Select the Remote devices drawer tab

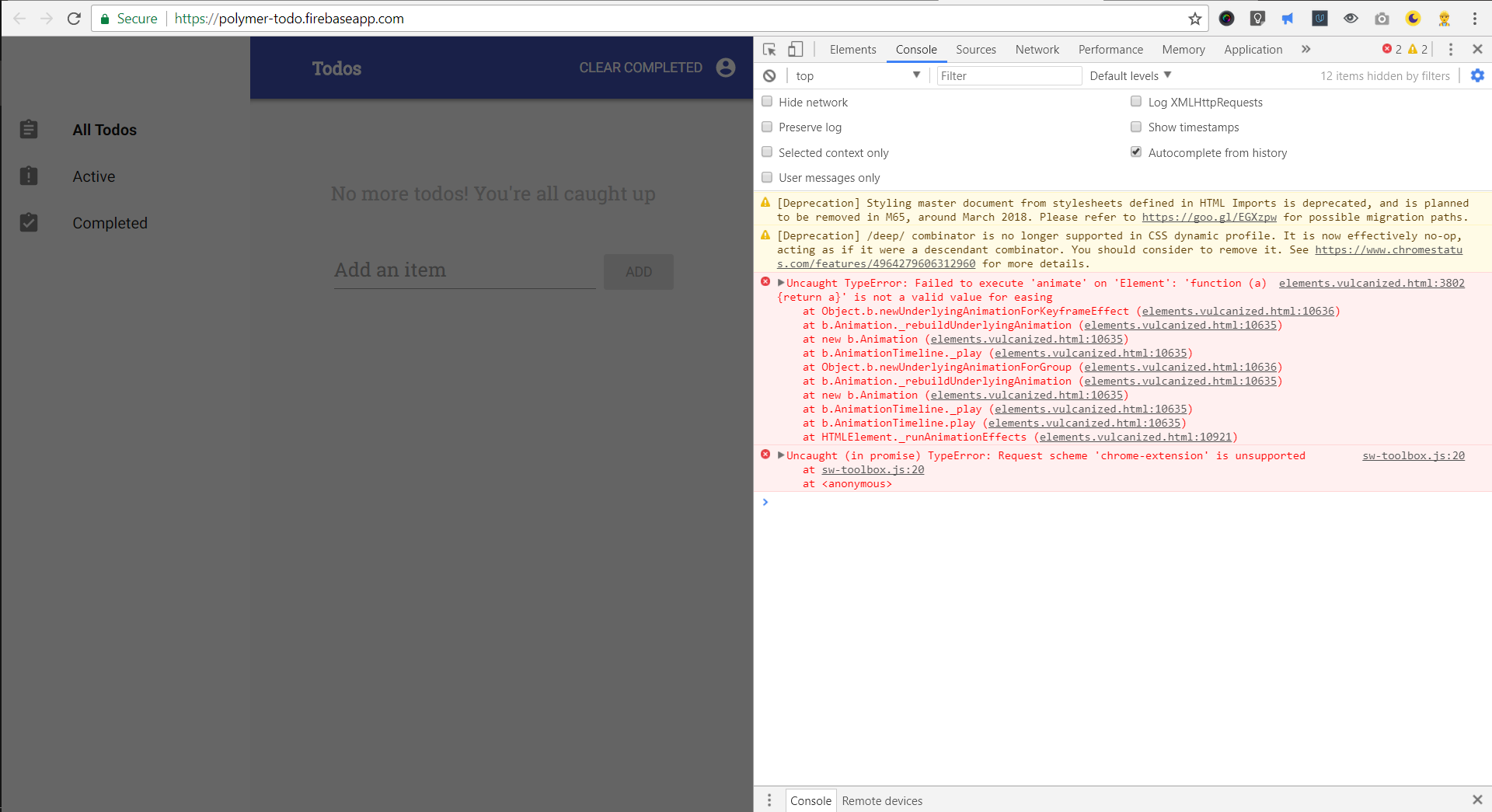(882, 800)
